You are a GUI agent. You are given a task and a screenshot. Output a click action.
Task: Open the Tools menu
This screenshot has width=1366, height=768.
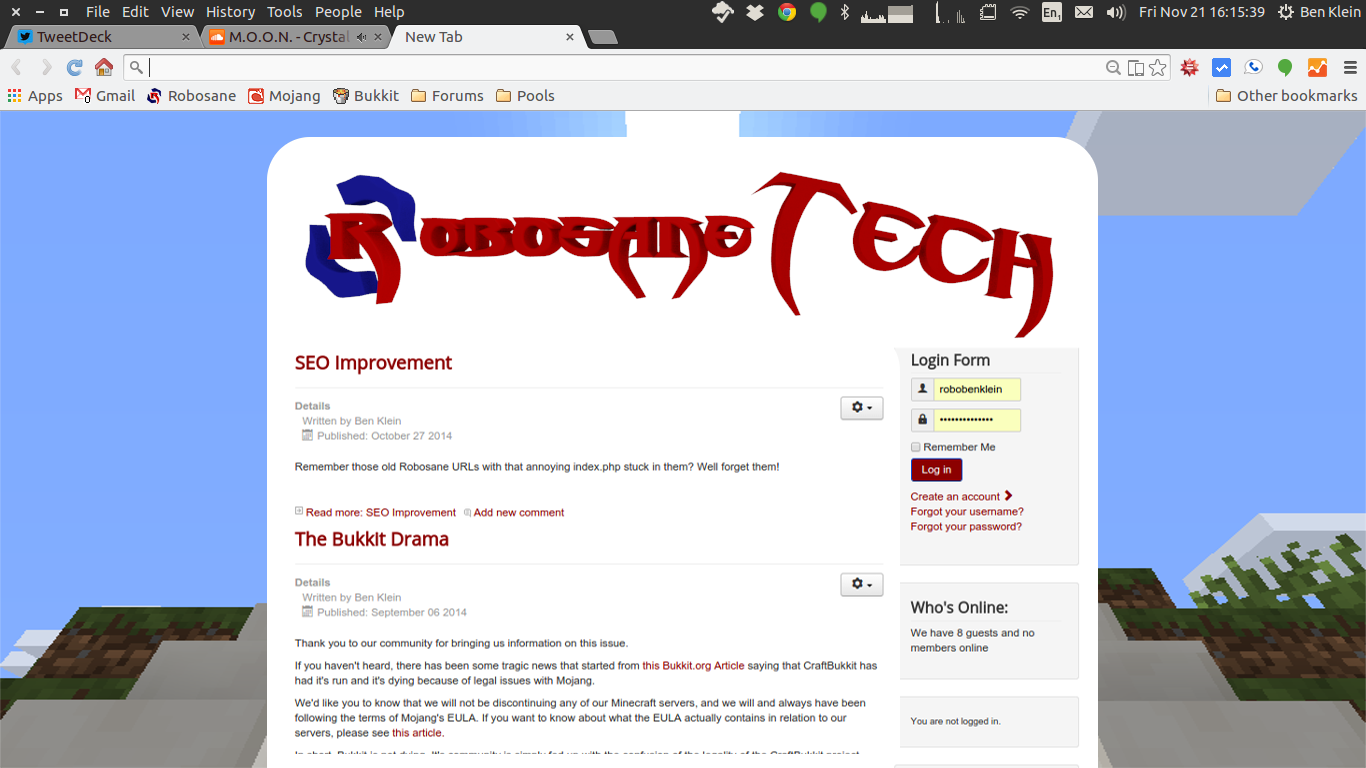tap(284, 12)
